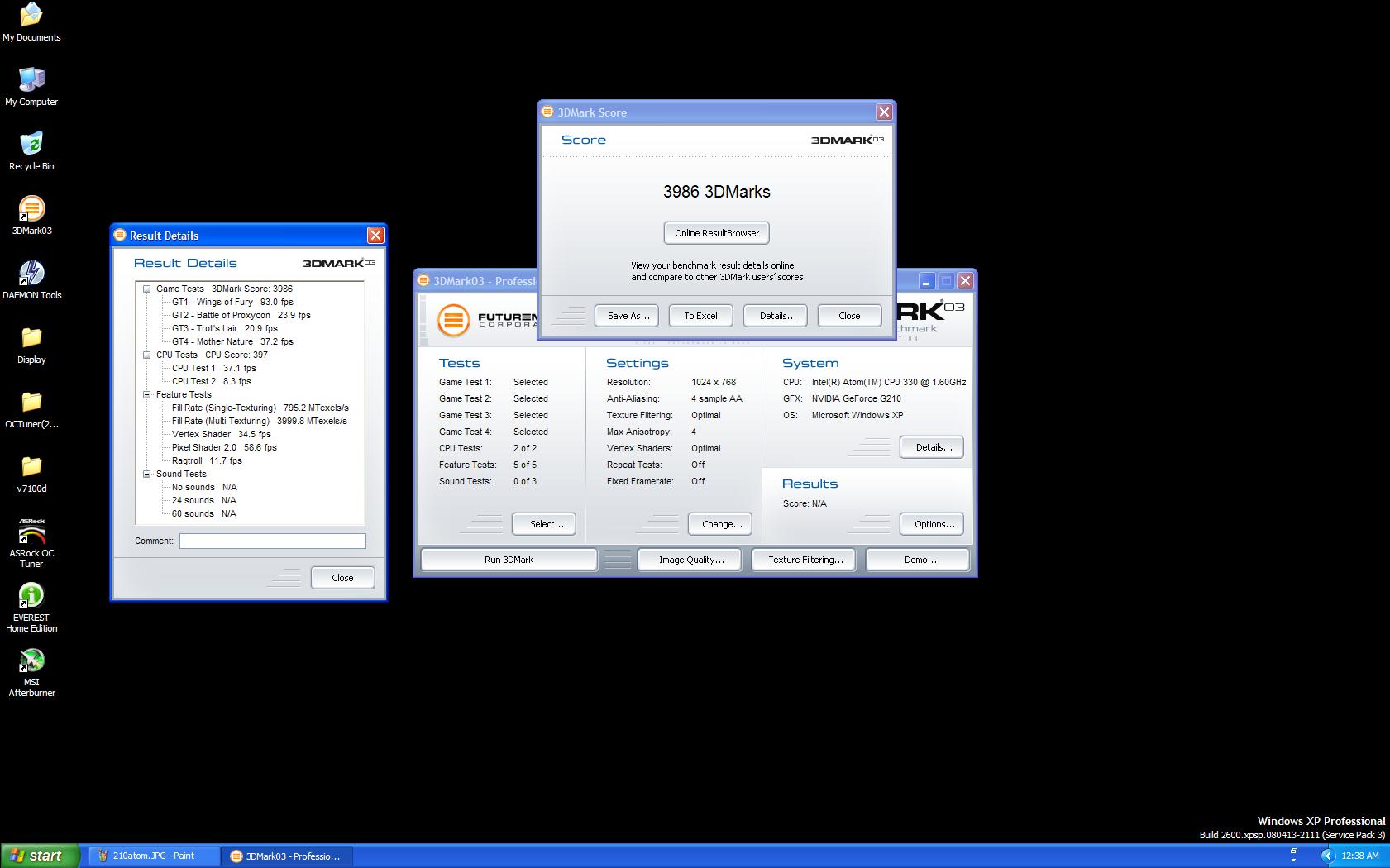Open Texture Filtering... tool

805,560
